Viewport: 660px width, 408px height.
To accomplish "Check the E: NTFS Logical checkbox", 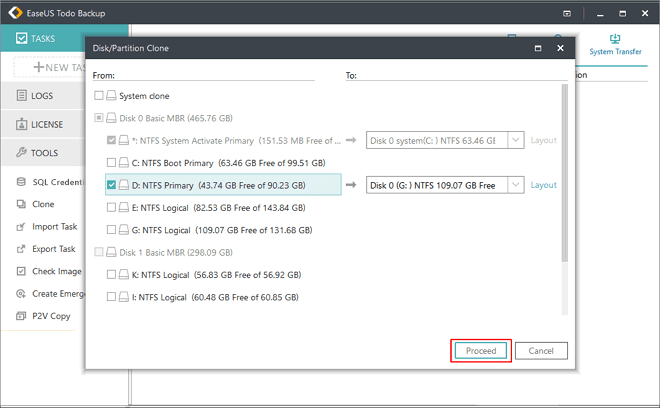I will (111, 207).
